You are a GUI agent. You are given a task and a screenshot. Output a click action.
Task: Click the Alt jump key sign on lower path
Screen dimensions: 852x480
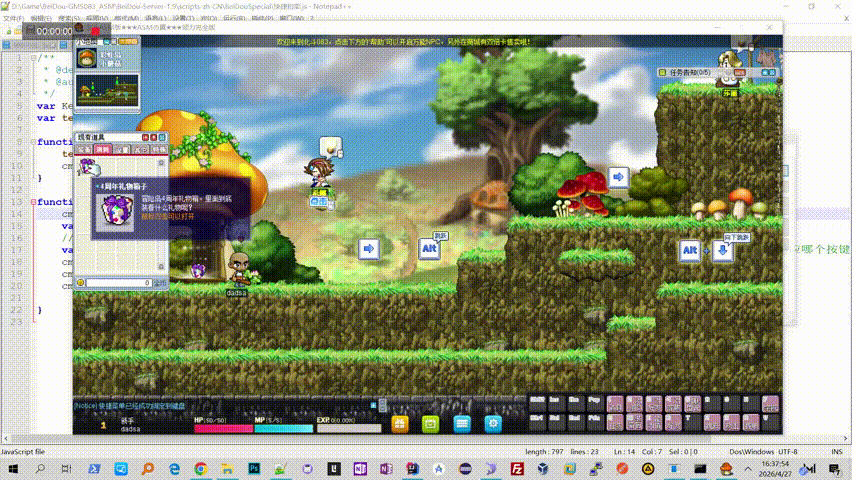(429, 249)
